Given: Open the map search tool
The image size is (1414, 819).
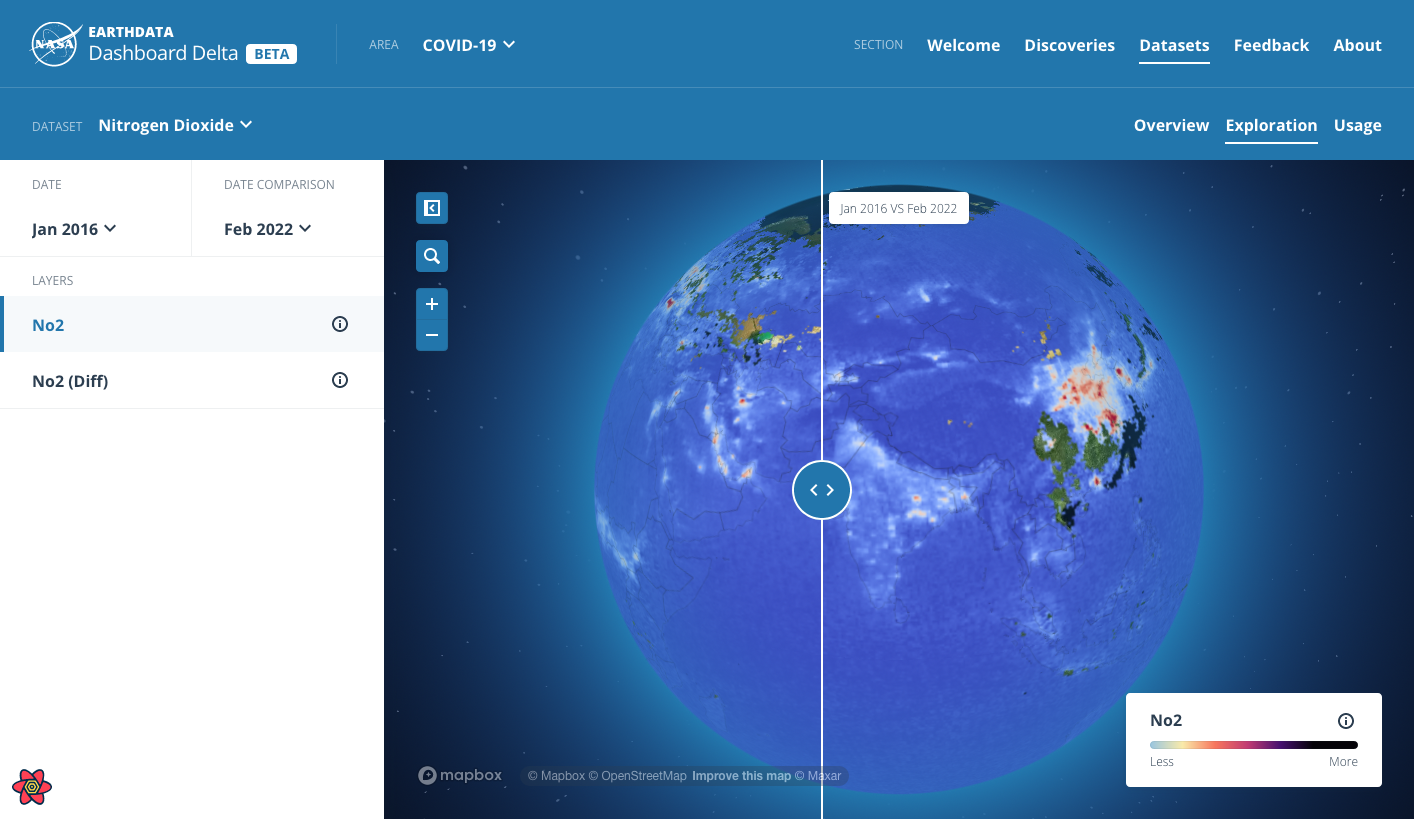Looking at the screenshot, I should pos(431,255).
